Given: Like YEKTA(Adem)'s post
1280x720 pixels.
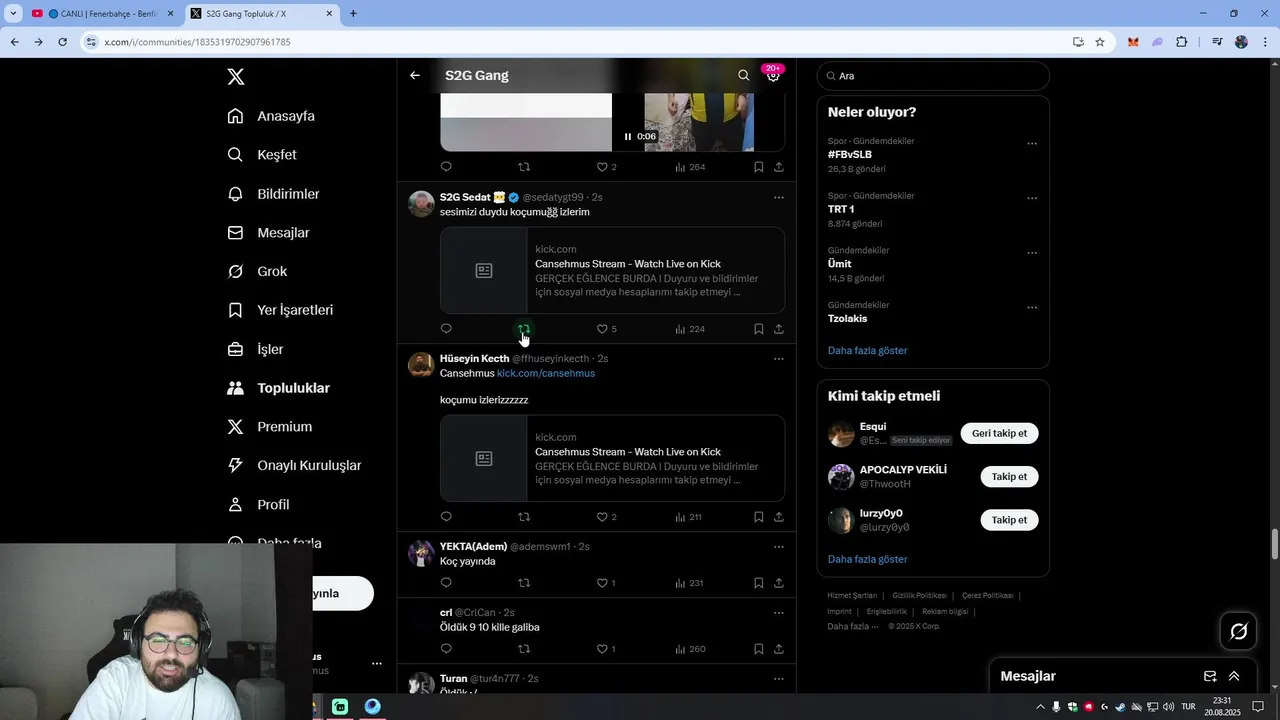Looking at the screenshot, I should (x=602, y=583).
